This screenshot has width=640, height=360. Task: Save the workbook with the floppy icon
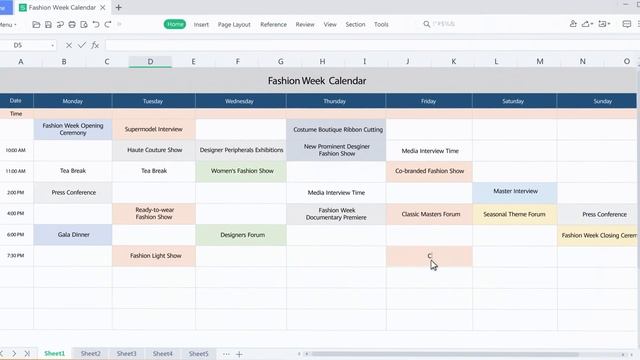click(x=48, y=24)
